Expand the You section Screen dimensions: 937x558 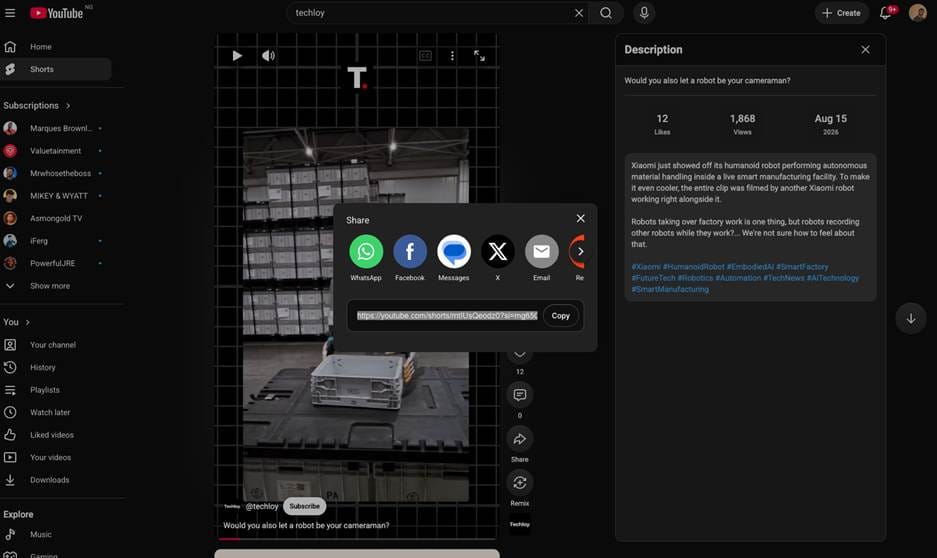click(x=17, y=322)
